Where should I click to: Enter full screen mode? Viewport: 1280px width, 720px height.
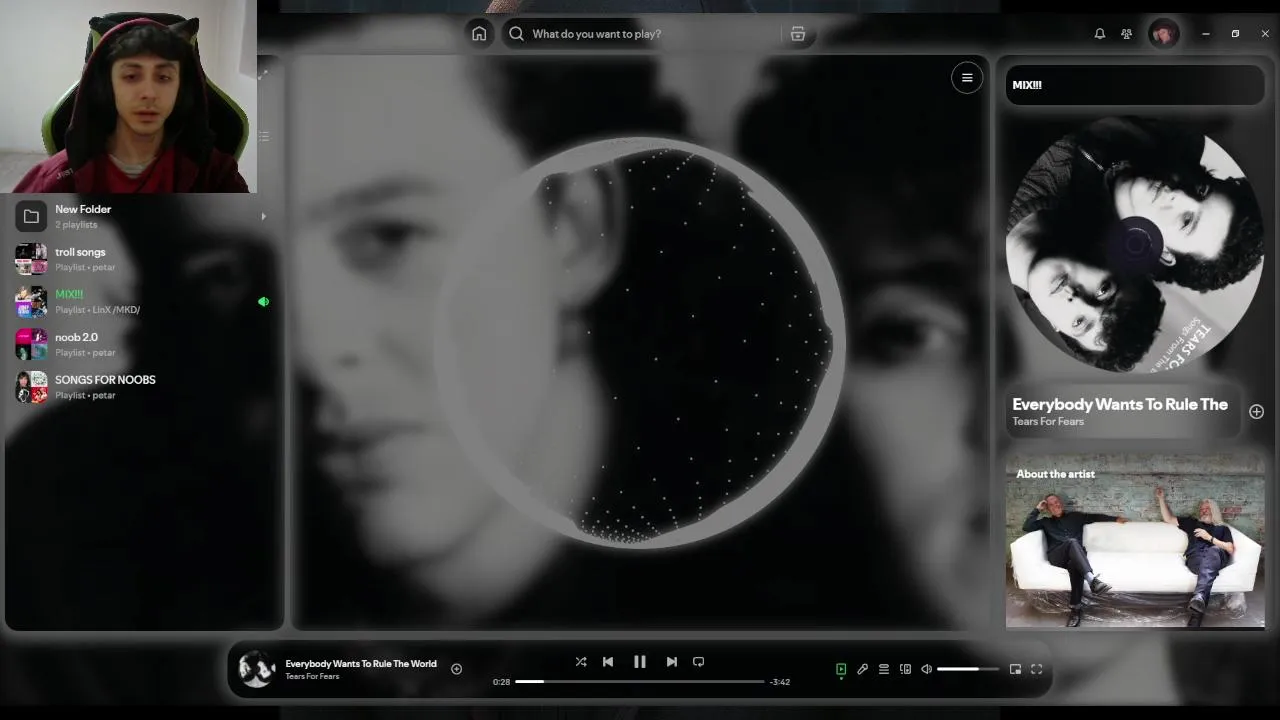click(1037, 669)
